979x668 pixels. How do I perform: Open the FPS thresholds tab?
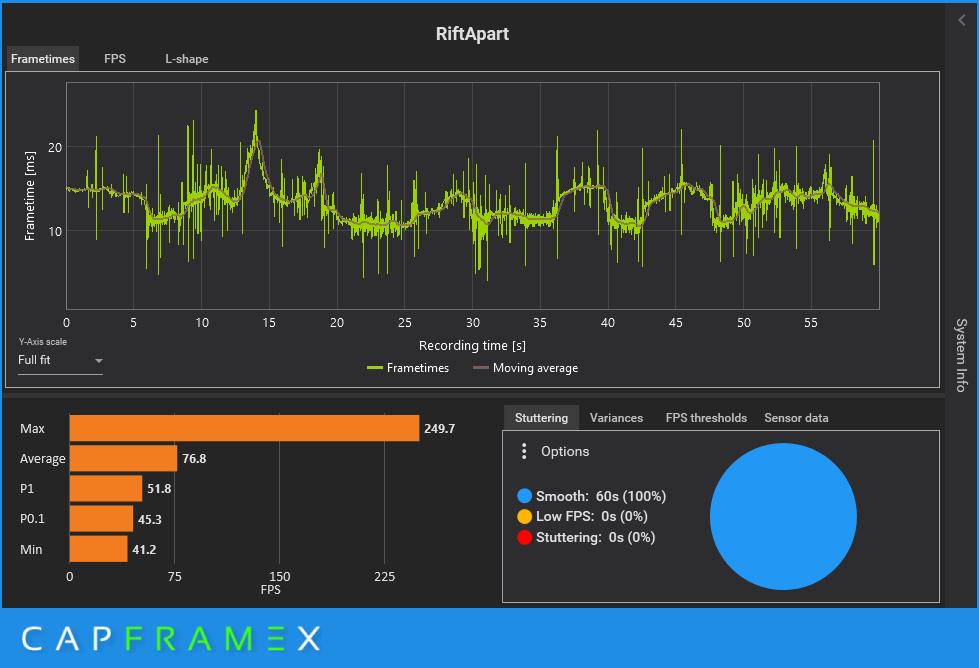pos(706,418)
